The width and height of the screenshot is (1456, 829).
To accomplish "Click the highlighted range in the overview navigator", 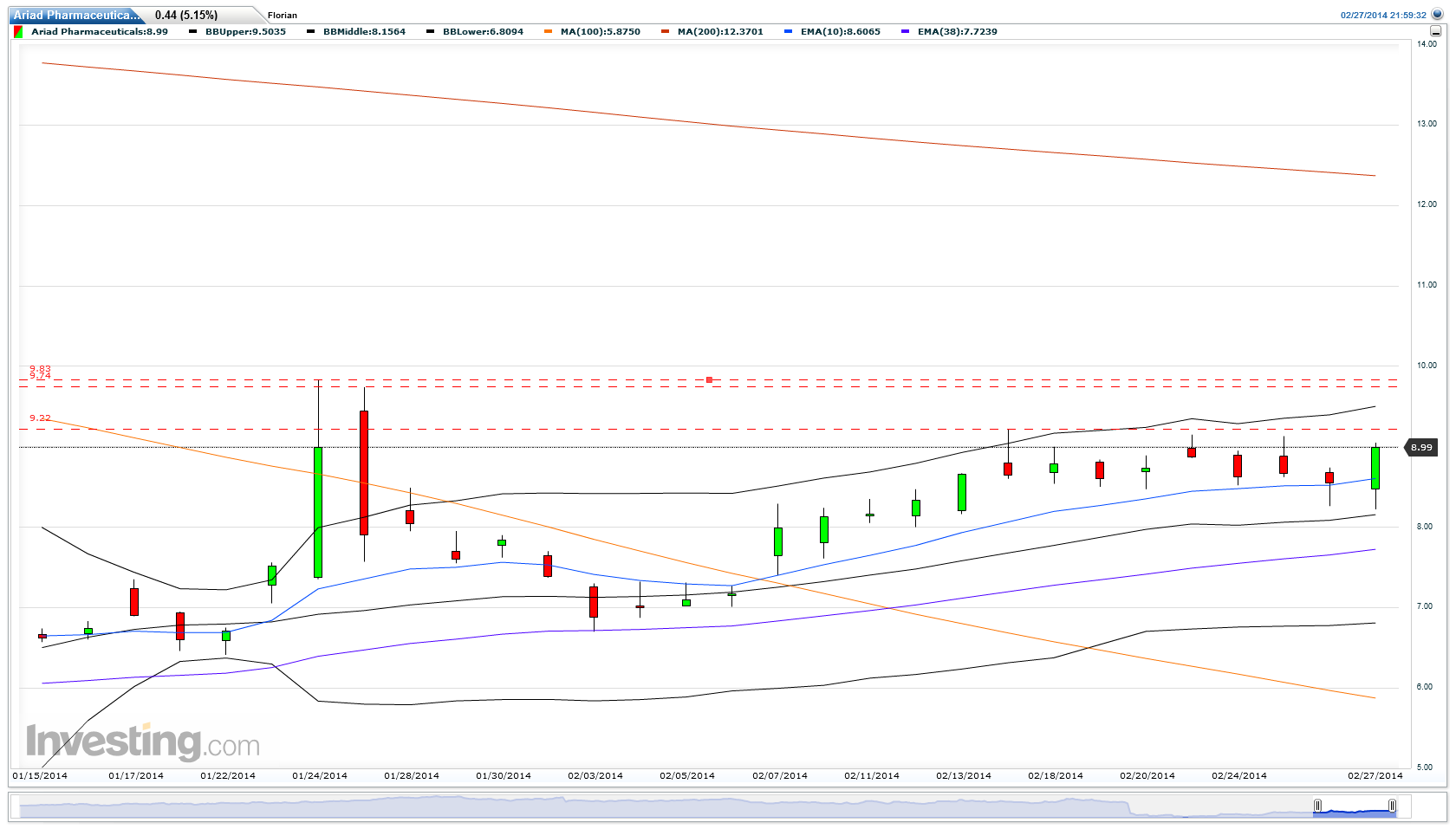I will 1355,806.
